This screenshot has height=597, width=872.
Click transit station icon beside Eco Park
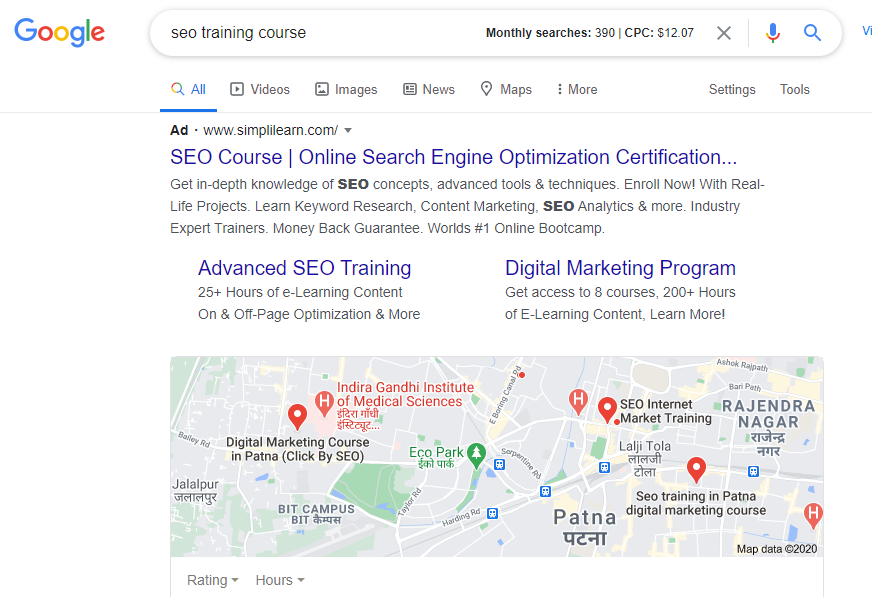pyautogui.click(x=499, y=464)
